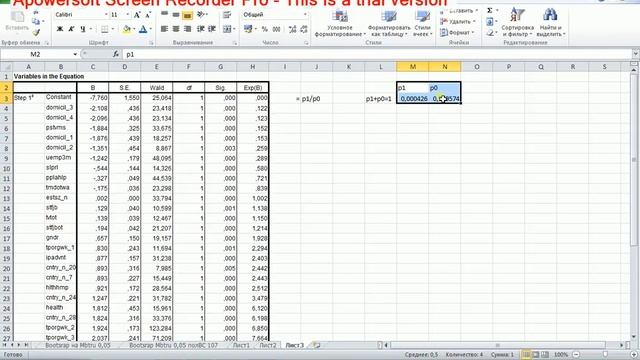Open the Calibri font name dropdown

[106, 15]
